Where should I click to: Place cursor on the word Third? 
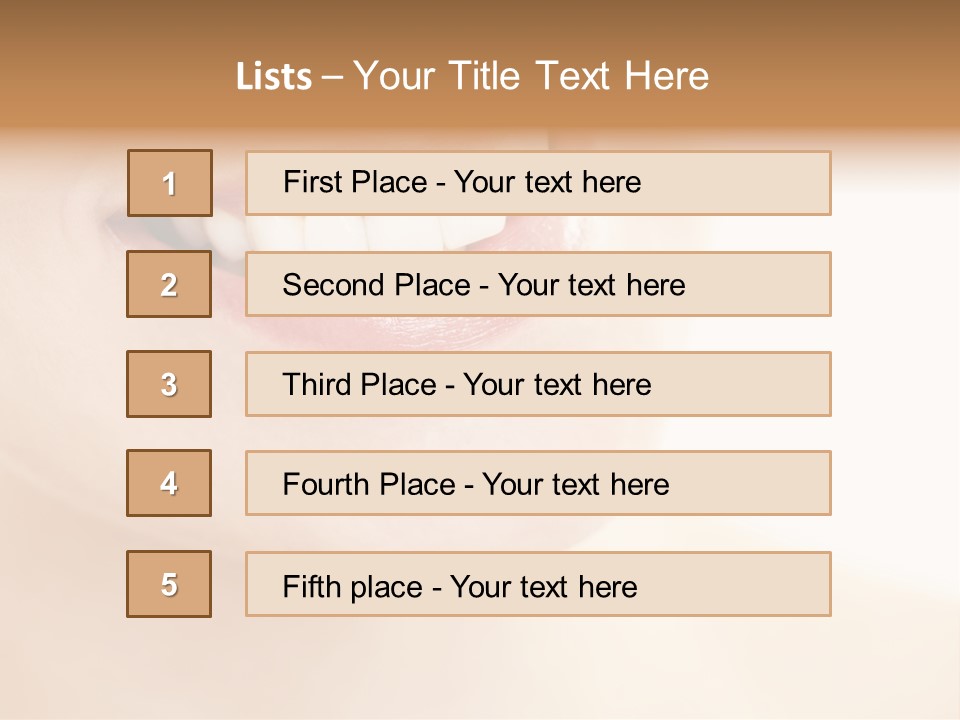[310, 385]
